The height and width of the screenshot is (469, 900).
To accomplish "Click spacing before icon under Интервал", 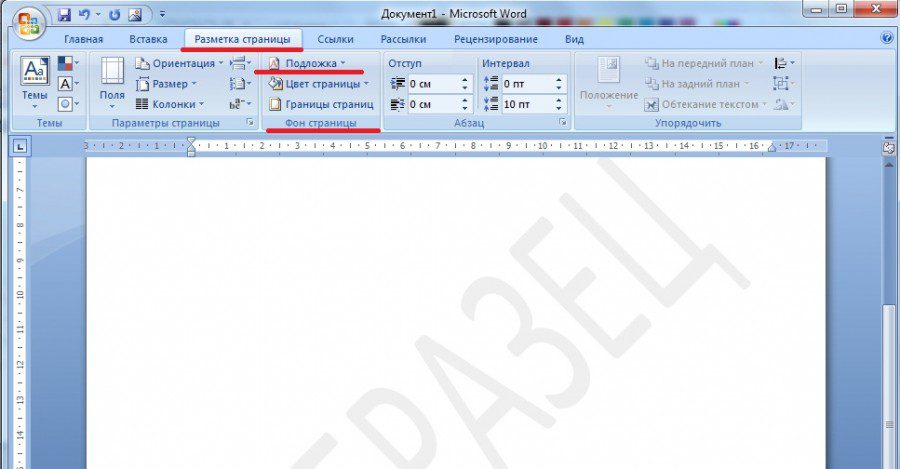I will (x=491, y=84).
